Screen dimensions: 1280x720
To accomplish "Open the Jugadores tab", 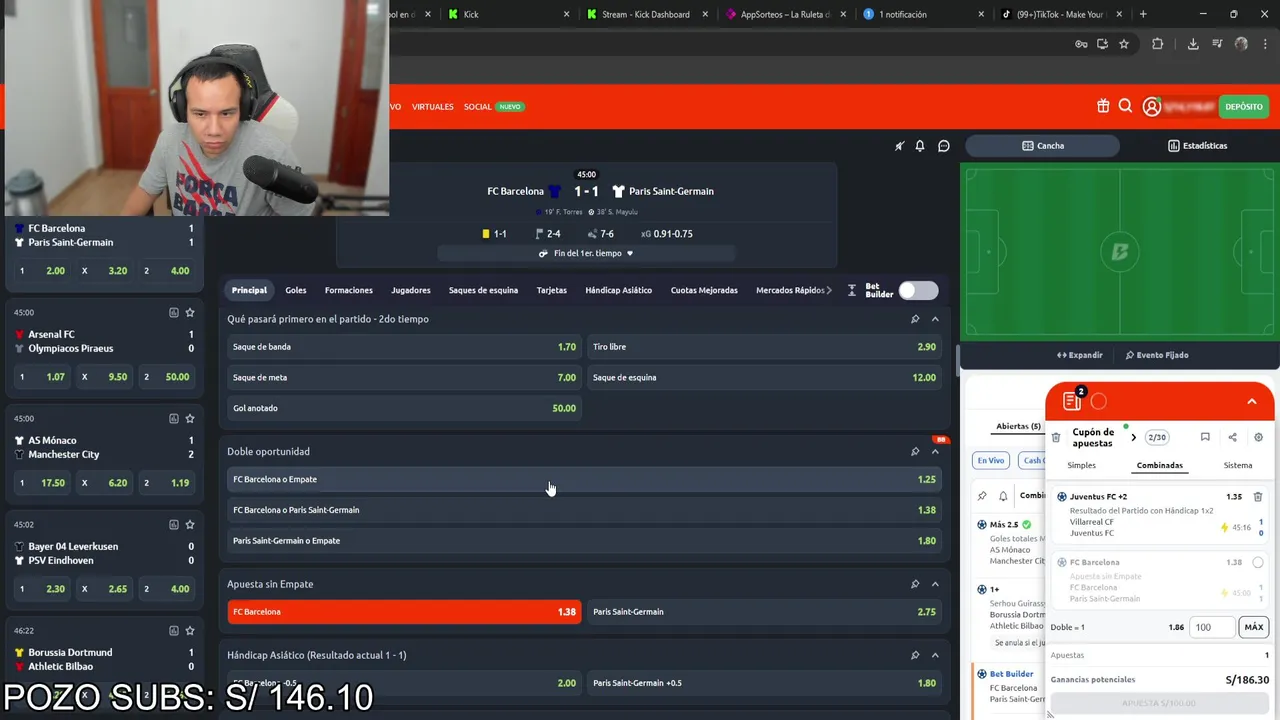I will pos(411,290).
